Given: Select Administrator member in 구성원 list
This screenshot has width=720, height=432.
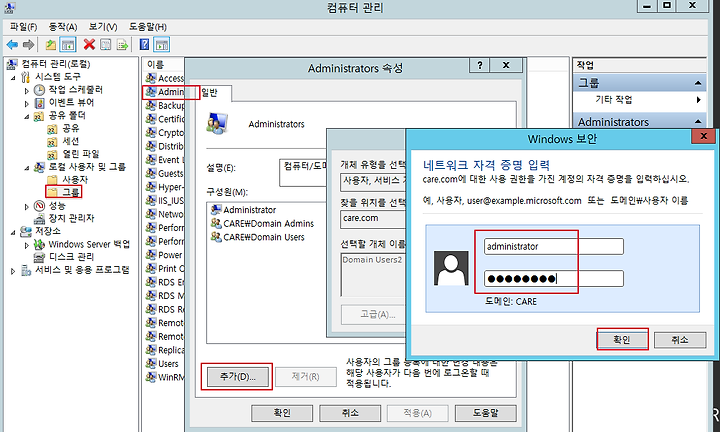Looking at the screenshot, I should [243, 210].
